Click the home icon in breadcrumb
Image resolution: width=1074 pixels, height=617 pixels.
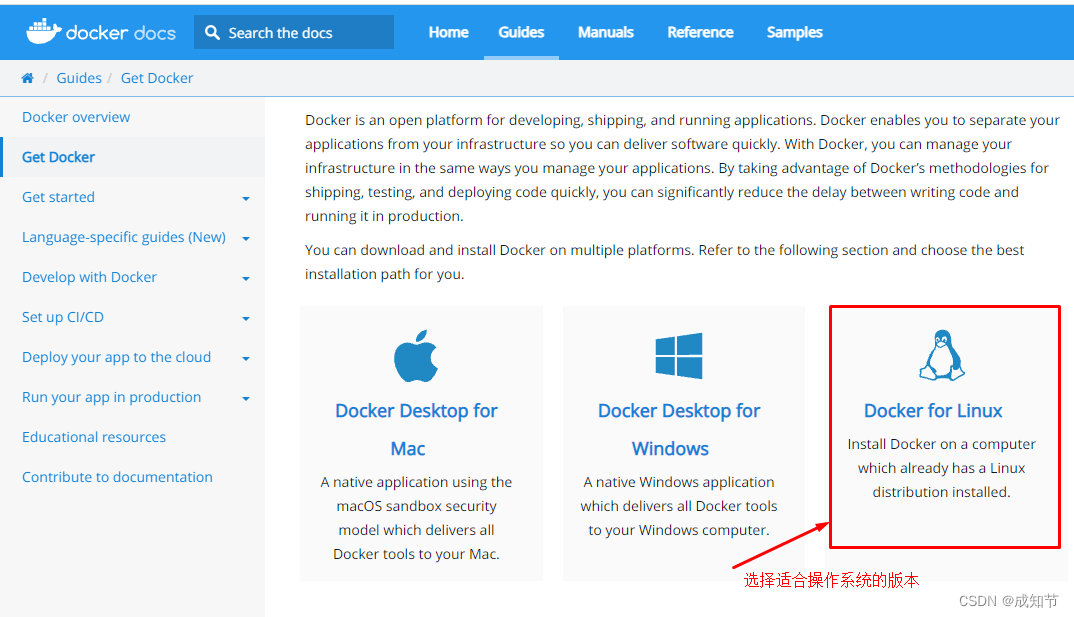(x=27, y=78)
